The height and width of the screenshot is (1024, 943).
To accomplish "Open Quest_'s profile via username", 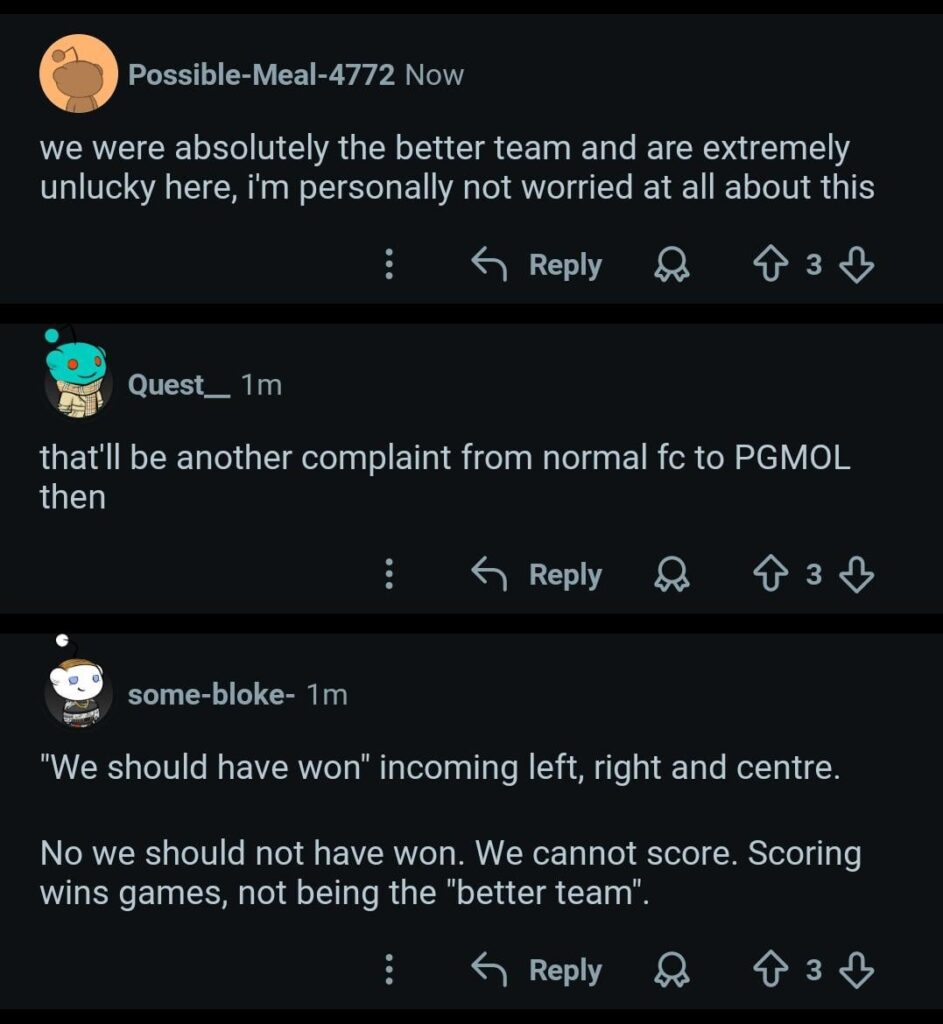I will 179,383.
